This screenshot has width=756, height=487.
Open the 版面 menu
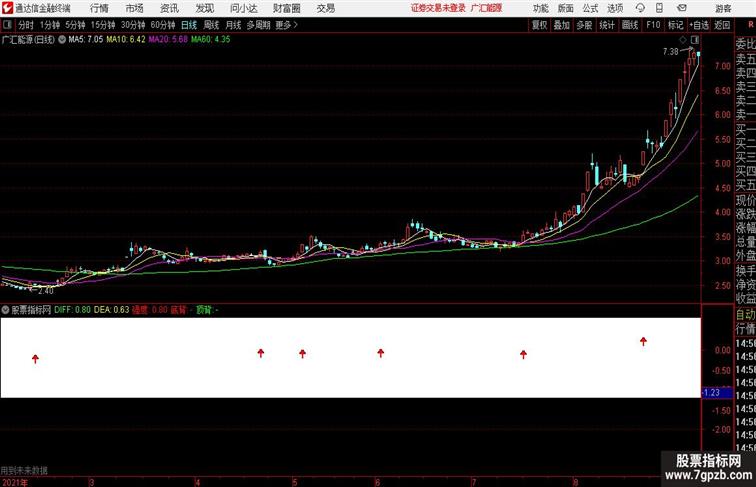[x=565, y=8]
